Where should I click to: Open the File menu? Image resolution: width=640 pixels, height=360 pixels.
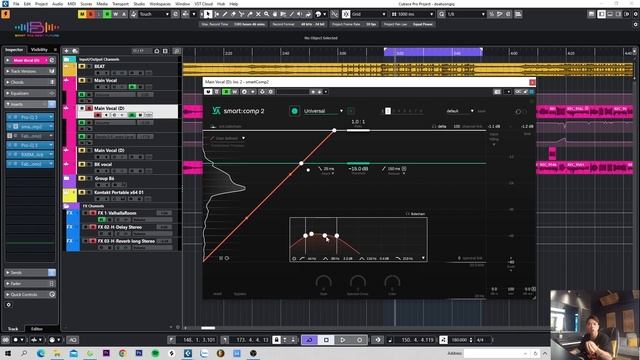[16, 4]
